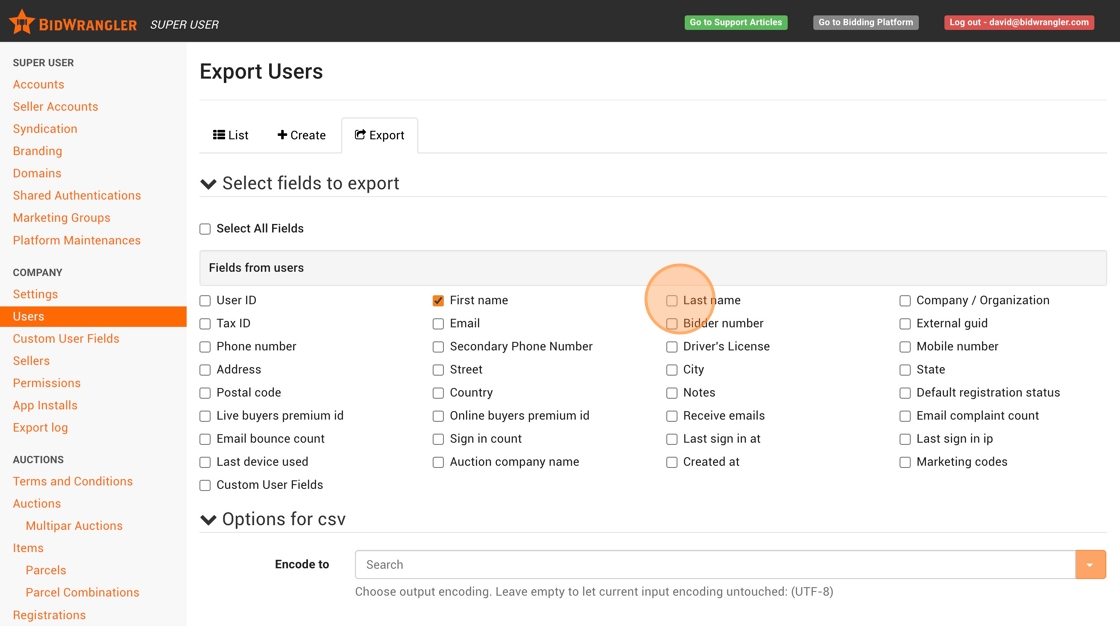Check the Last name field
The height and width of the screenshot is (626, 1120).
point(672,301)
